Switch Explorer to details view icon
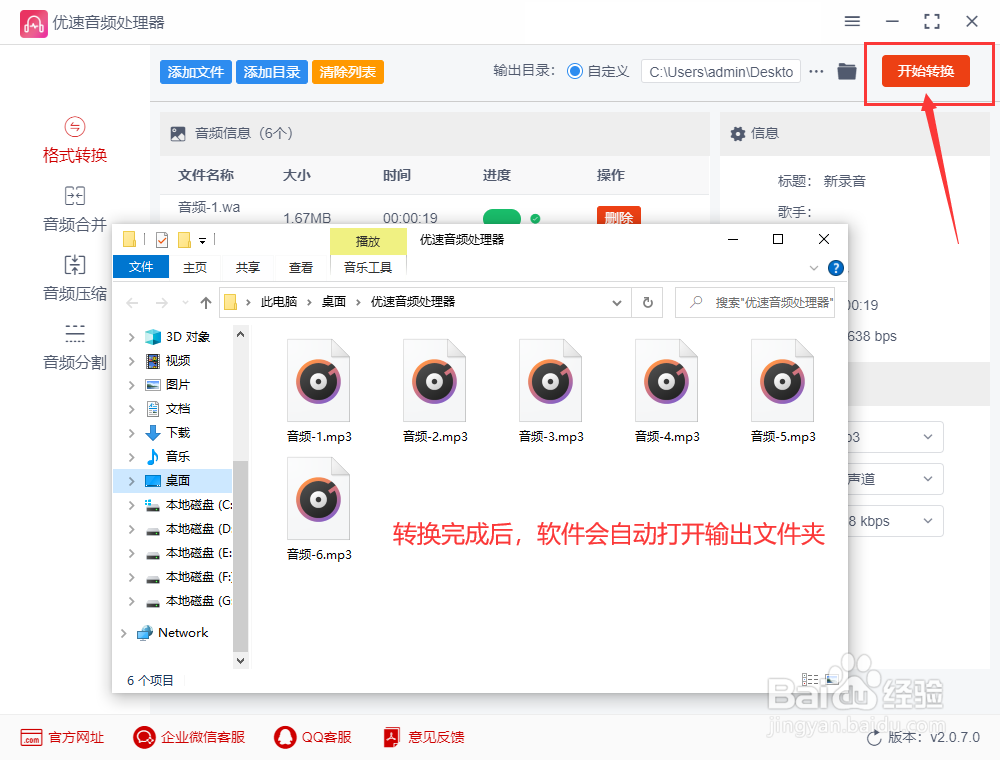Image resolution: width=1000 pixels, height=760 pixels. 810,679
